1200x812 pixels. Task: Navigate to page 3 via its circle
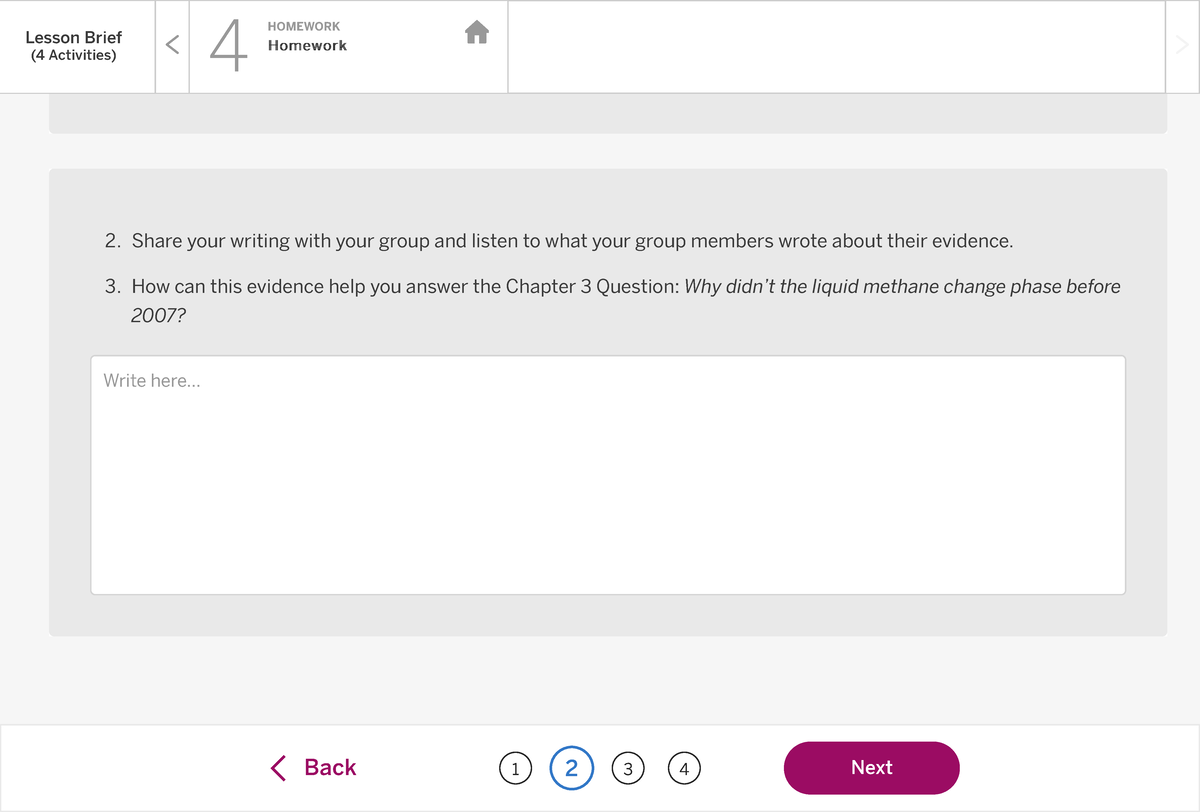[x=628, y=768]
